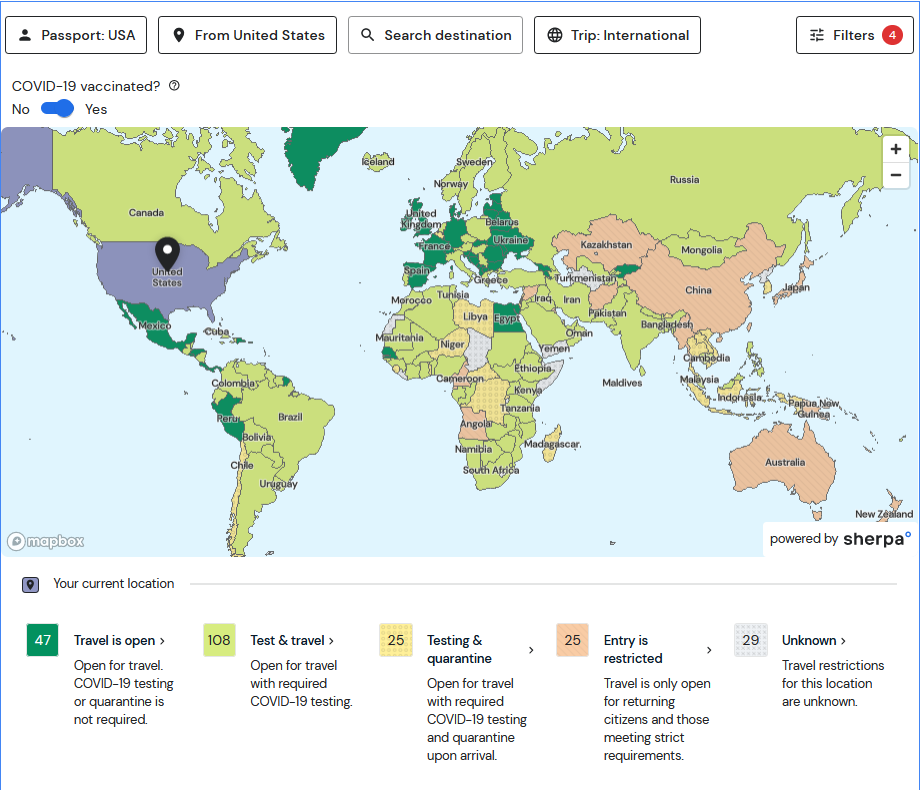922x790 pixels.
Task: Click the current location legend icon
Action: (30, 584)
